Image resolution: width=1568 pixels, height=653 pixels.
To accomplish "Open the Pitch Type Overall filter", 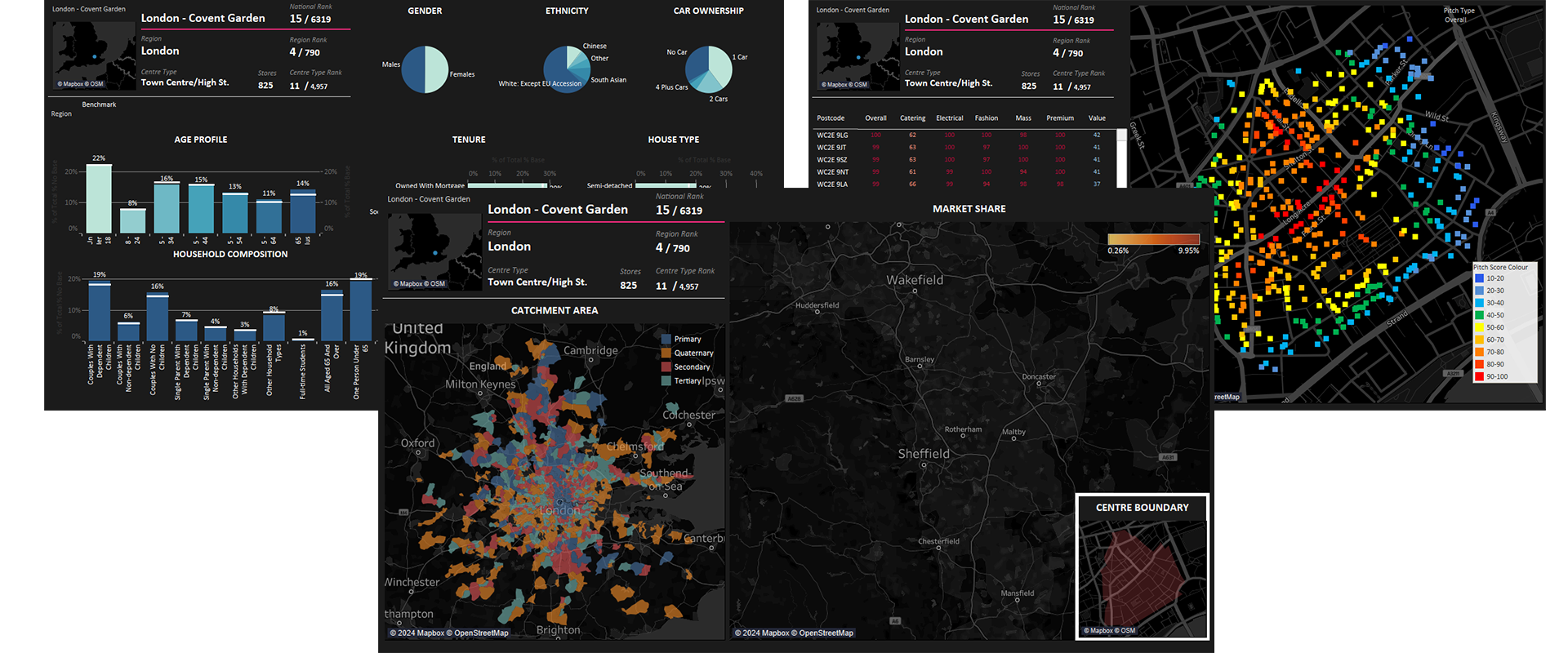I will [x=1459, y=16].
